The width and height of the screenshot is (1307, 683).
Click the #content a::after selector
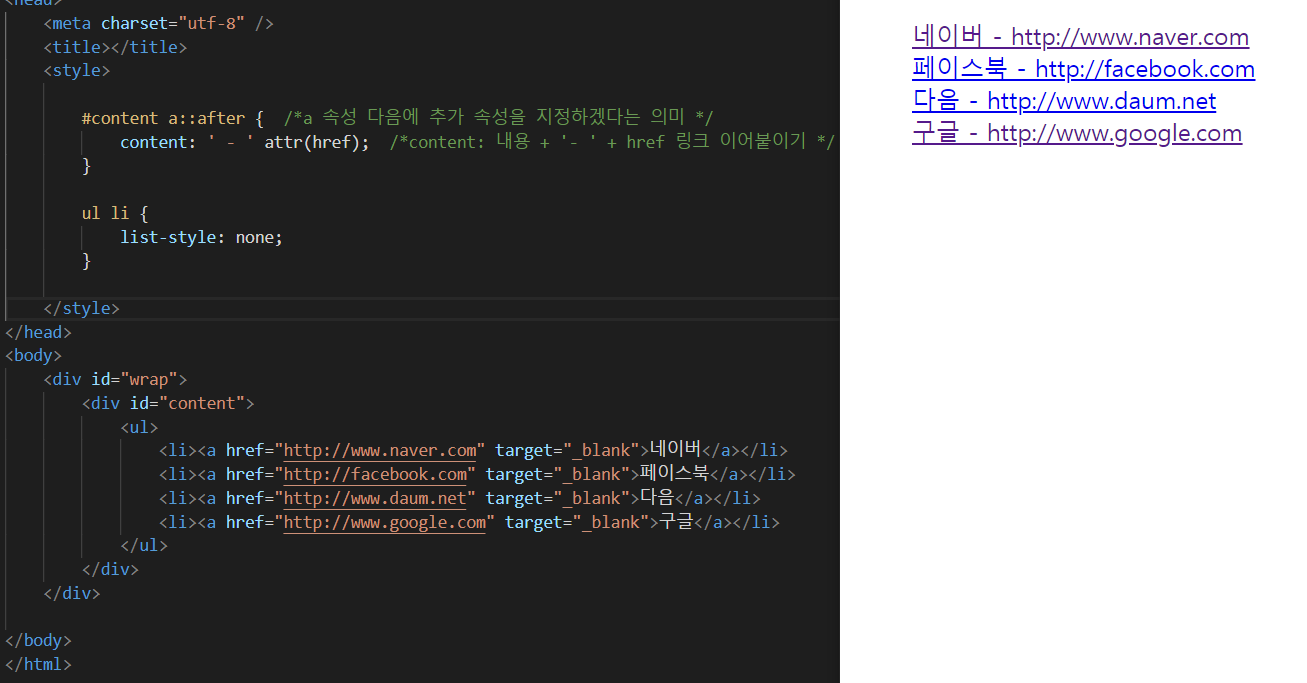coord(163,118)
